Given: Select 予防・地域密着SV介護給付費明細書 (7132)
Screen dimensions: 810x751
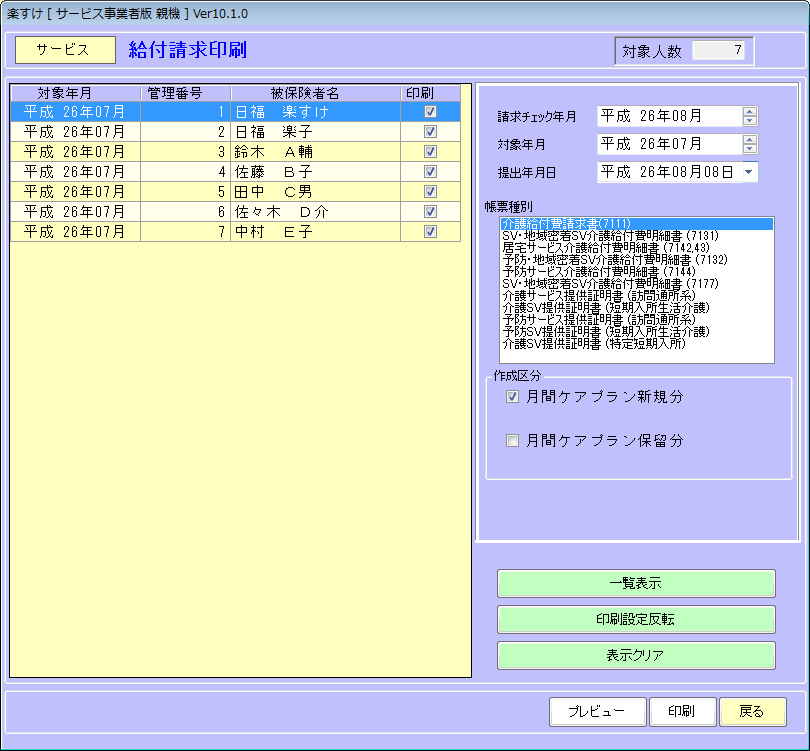Looking at the screenshot, I should click(636, 260).
